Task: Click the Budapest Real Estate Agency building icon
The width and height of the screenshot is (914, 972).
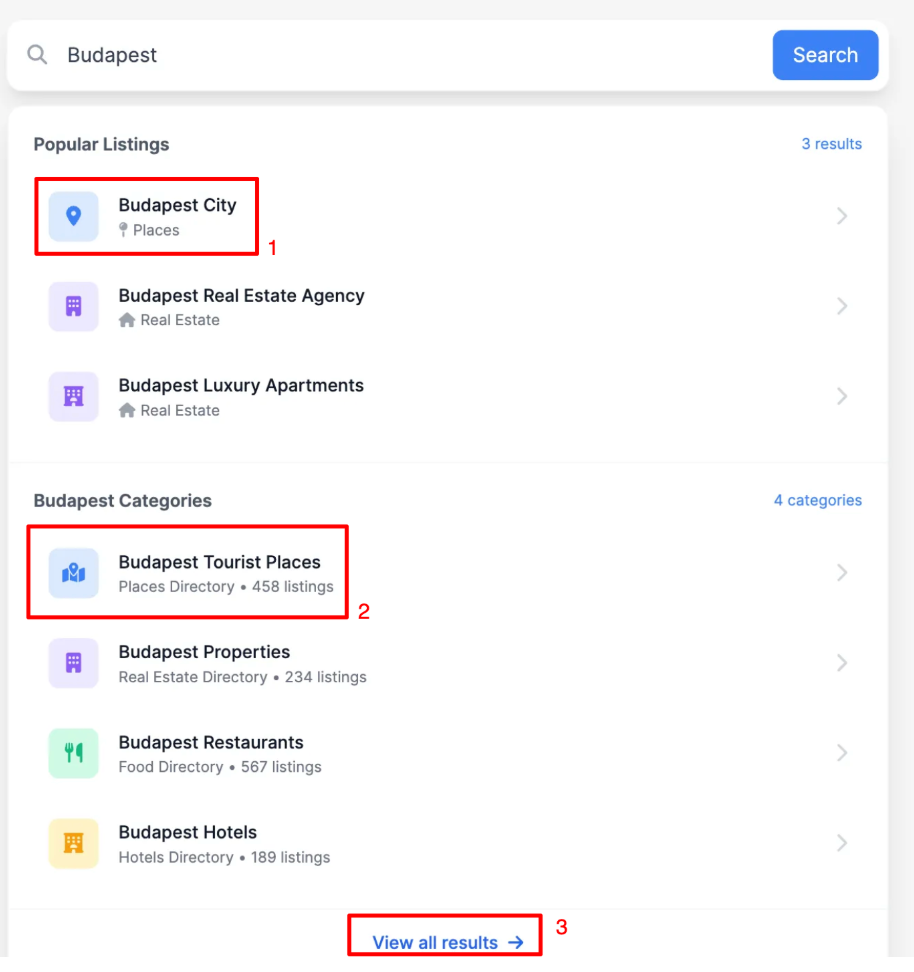Action: (73, 306)
